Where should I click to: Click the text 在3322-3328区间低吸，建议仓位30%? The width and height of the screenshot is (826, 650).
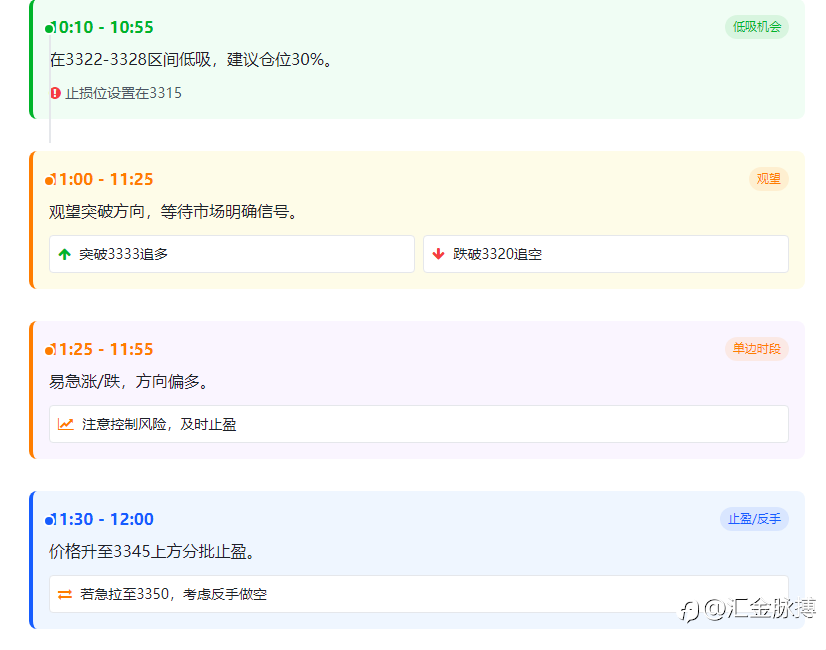coord(191,60)
